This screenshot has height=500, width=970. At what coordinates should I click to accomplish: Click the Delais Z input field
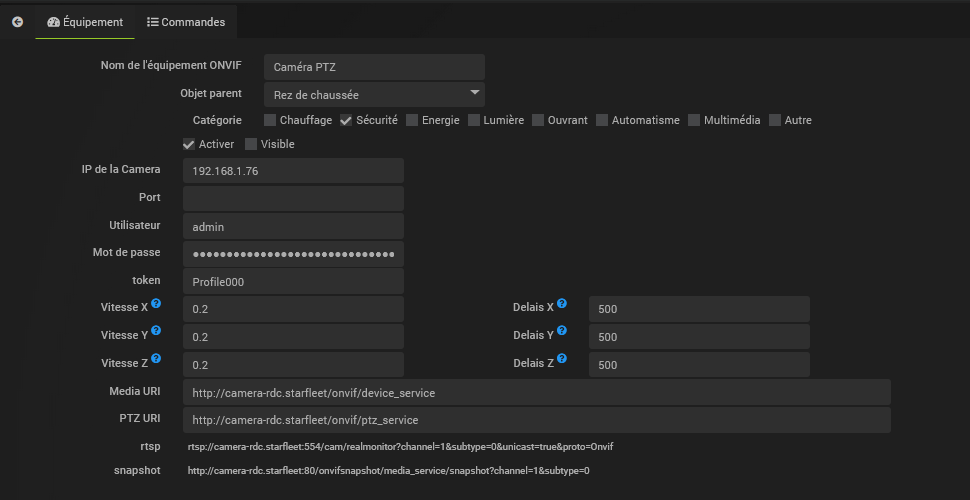tap(699, 364)
